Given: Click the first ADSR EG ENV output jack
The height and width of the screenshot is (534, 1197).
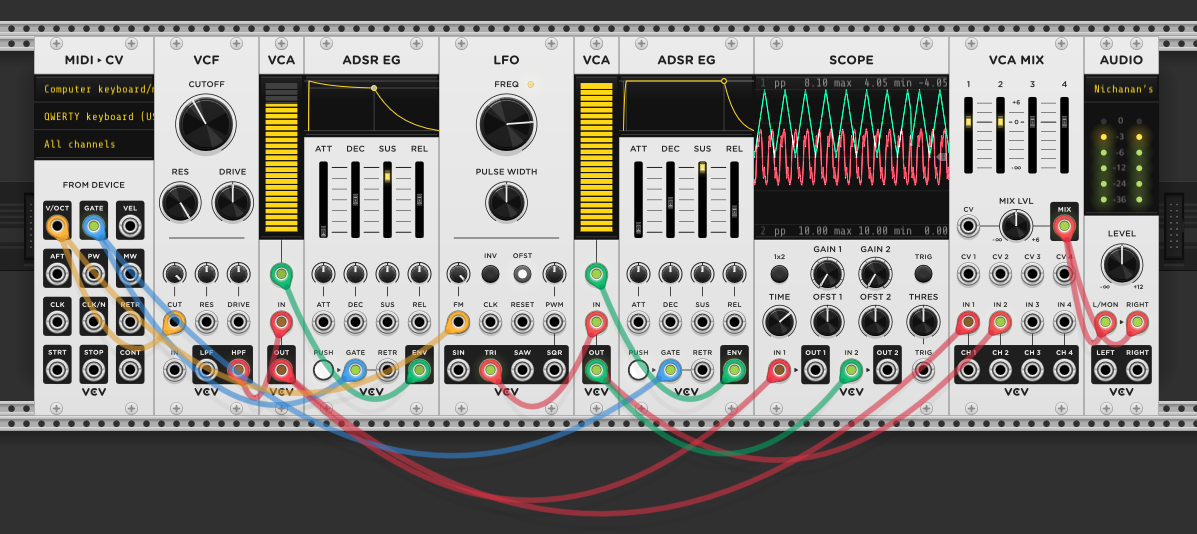Looking at the screenshot, I should click(419, 371).
